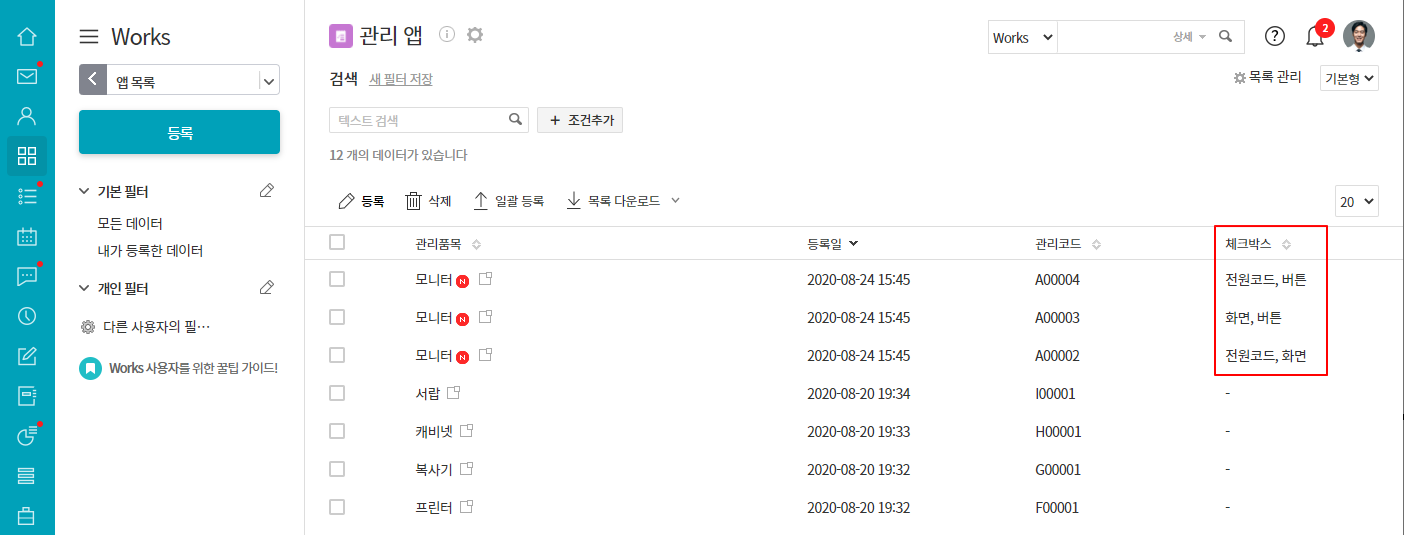This screenshot has height=535, width=1404.
Task: Select the 내가 등록한 데이터 filter
Action: coord(150,251)
